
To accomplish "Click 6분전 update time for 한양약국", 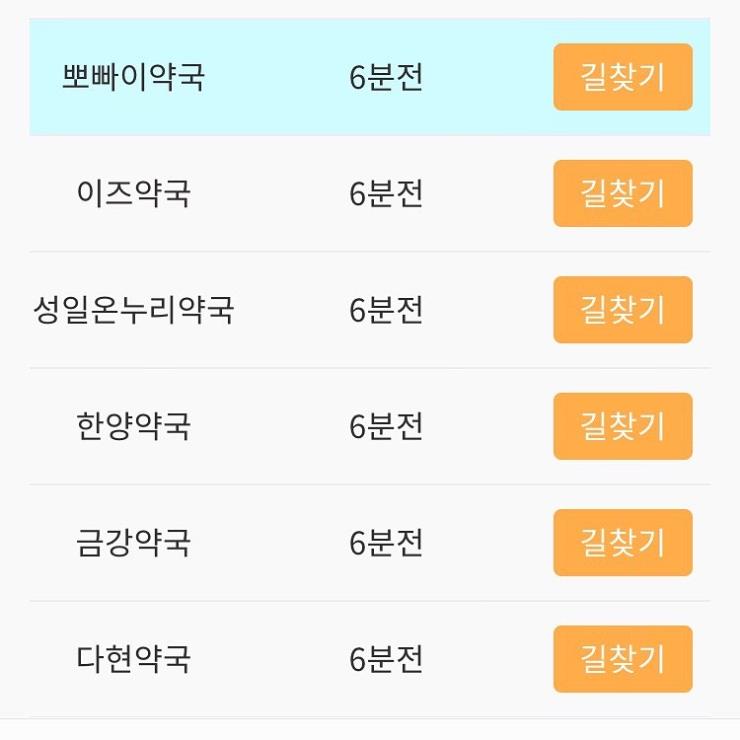I will (386, 426).
